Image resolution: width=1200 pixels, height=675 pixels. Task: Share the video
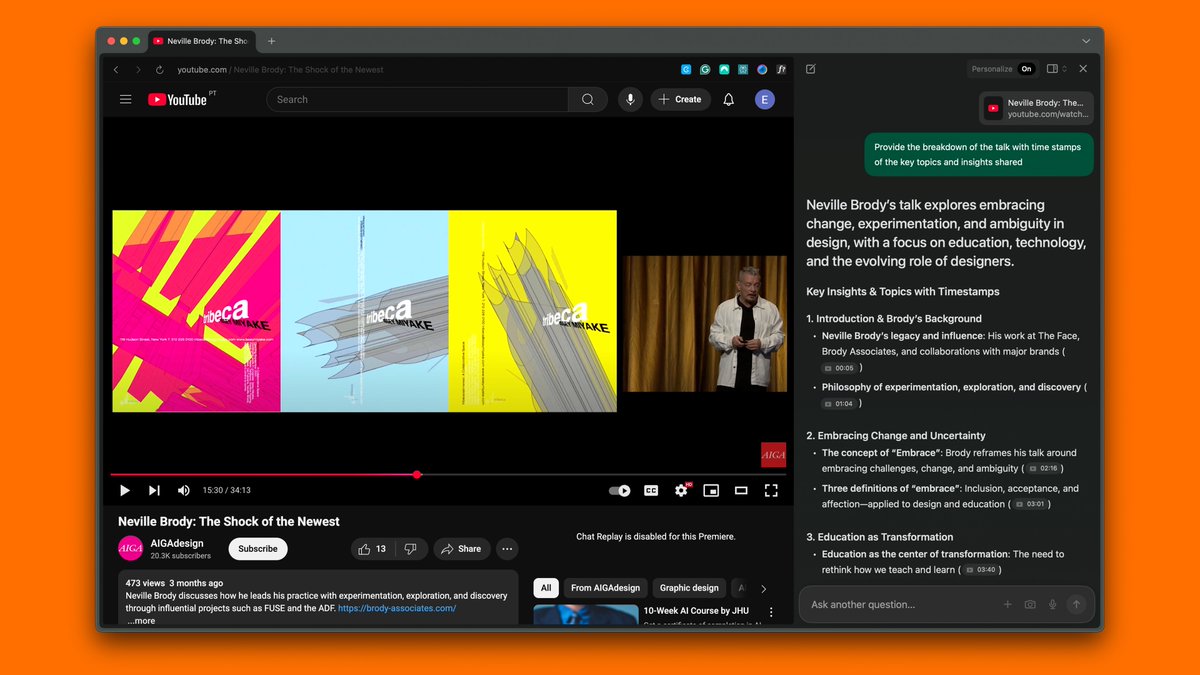pos(461,549)
